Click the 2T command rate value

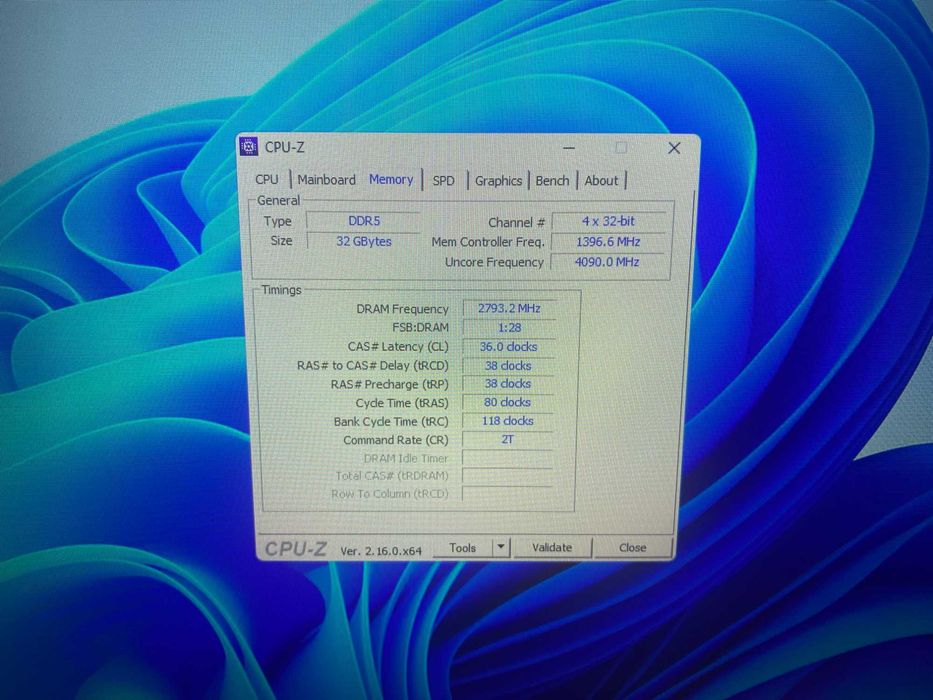click(507, 439)
